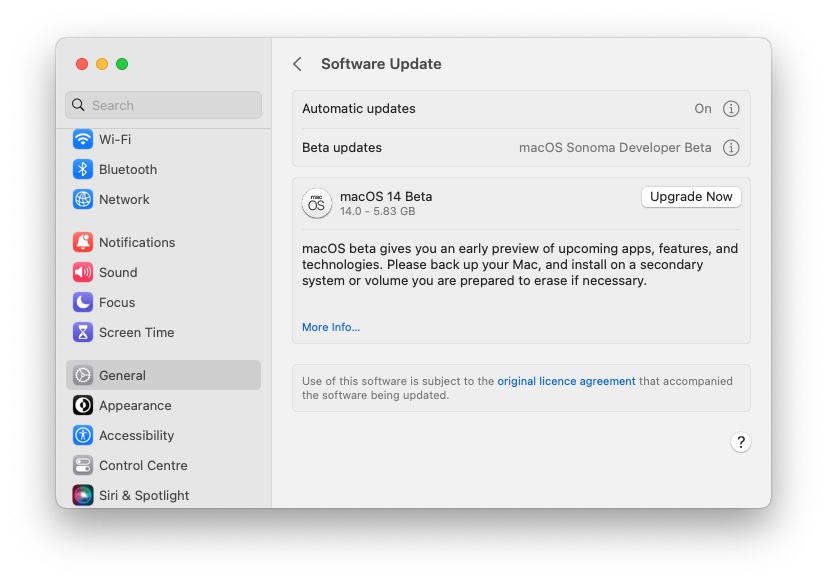This screenshot has width=827, height=582.
Task: Open the More Info… link
Action: [331, 327]
